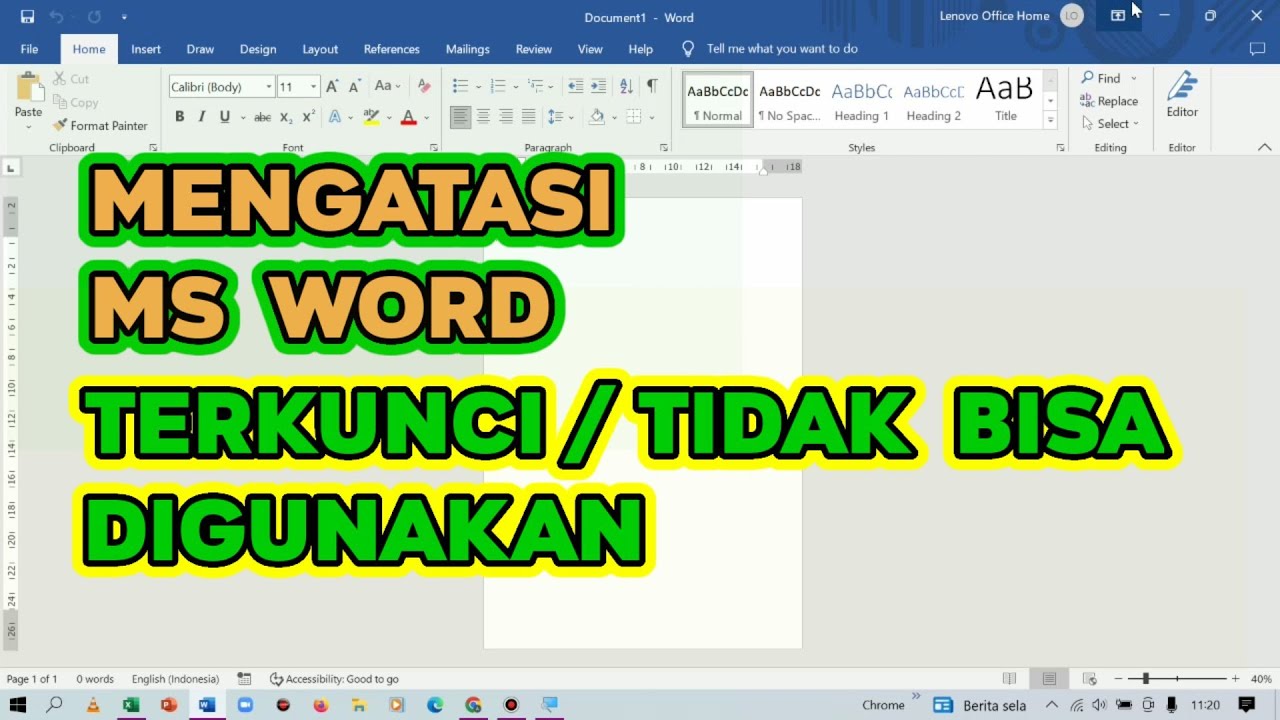Clear all formatting icon
Viewport: 1280px width, 720px height.
click(424, 87)
